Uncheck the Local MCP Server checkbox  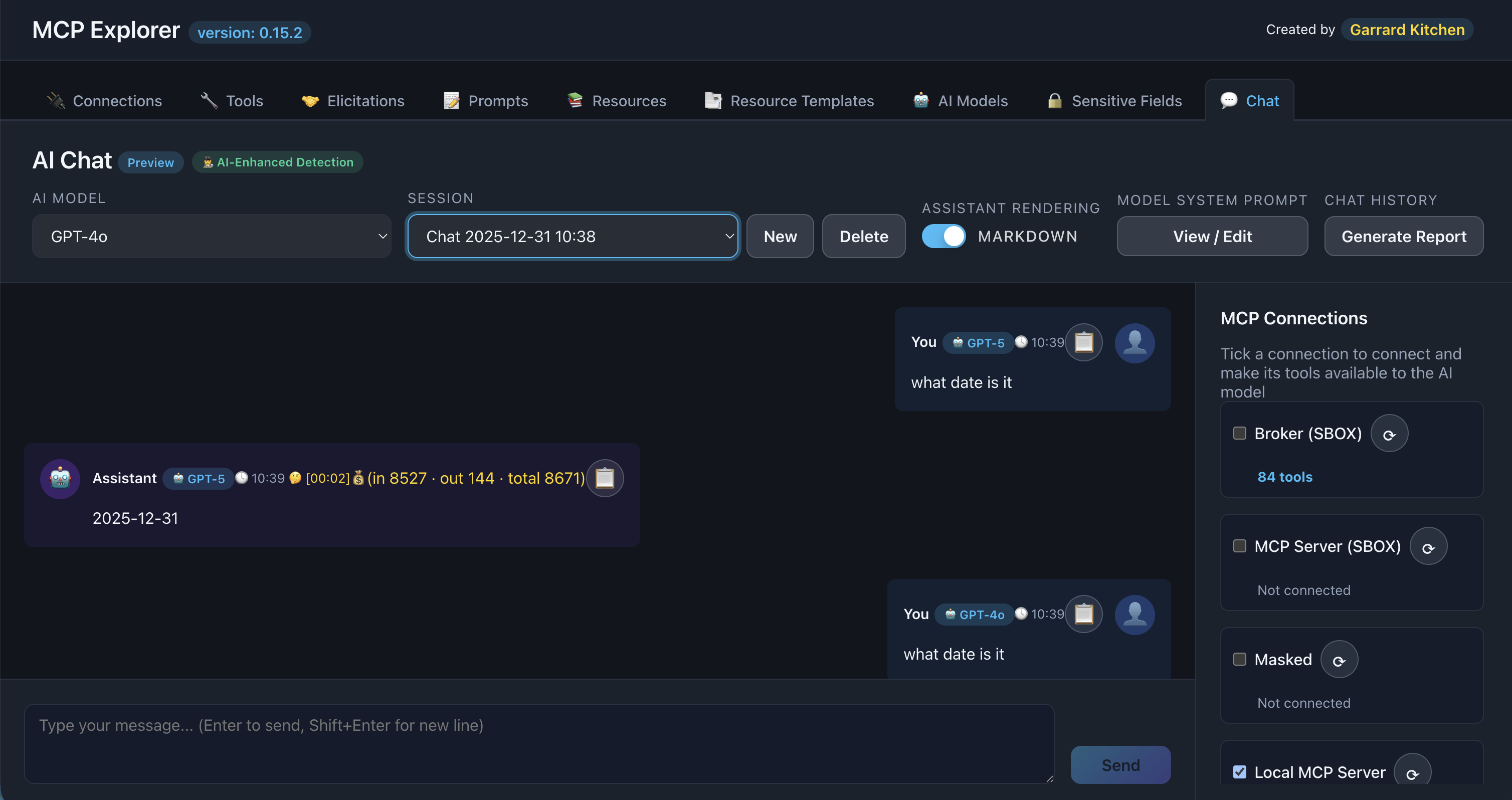tap(1240, 772)
